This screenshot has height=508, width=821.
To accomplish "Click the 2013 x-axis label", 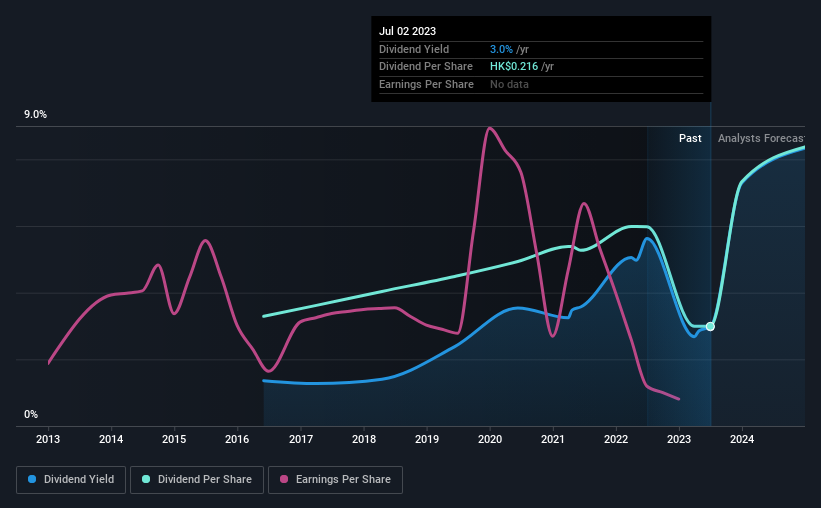I will (48, 439).
